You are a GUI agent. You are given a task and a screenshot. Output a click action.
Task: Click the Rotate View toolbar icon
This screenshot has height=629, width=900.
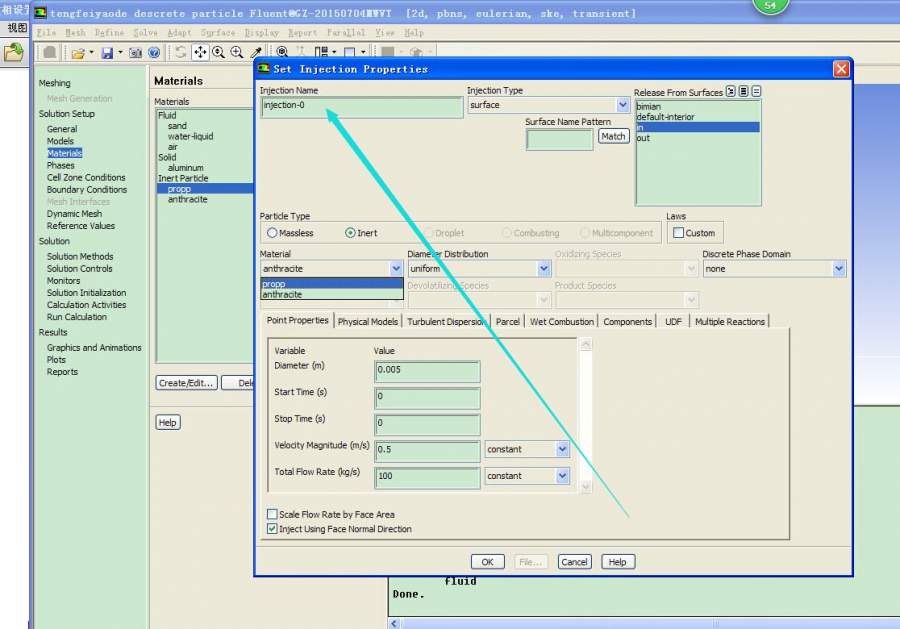(181, 52)
